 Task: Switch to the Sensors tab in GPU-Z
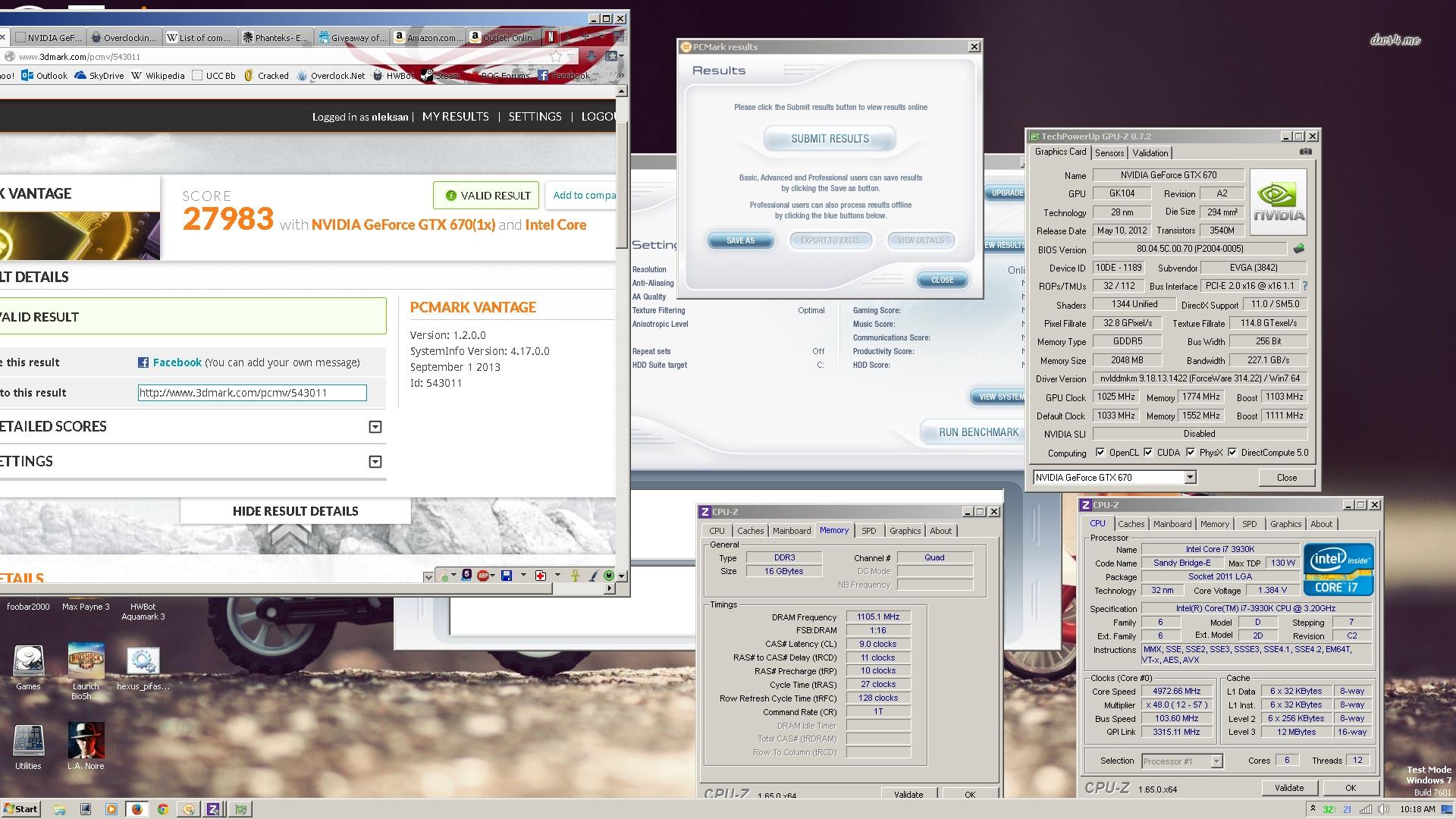tap(1109, 152)
